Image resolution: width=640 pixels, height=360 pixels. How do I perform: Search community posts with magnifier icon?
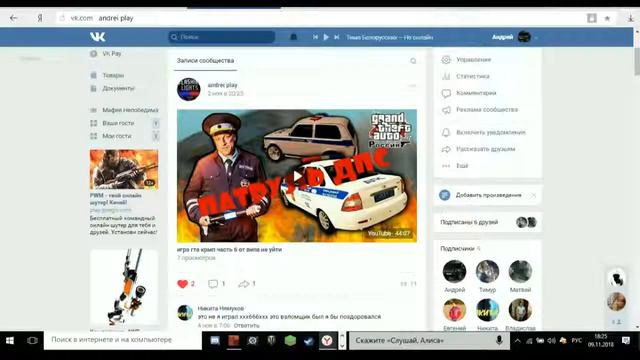point(413,61)
